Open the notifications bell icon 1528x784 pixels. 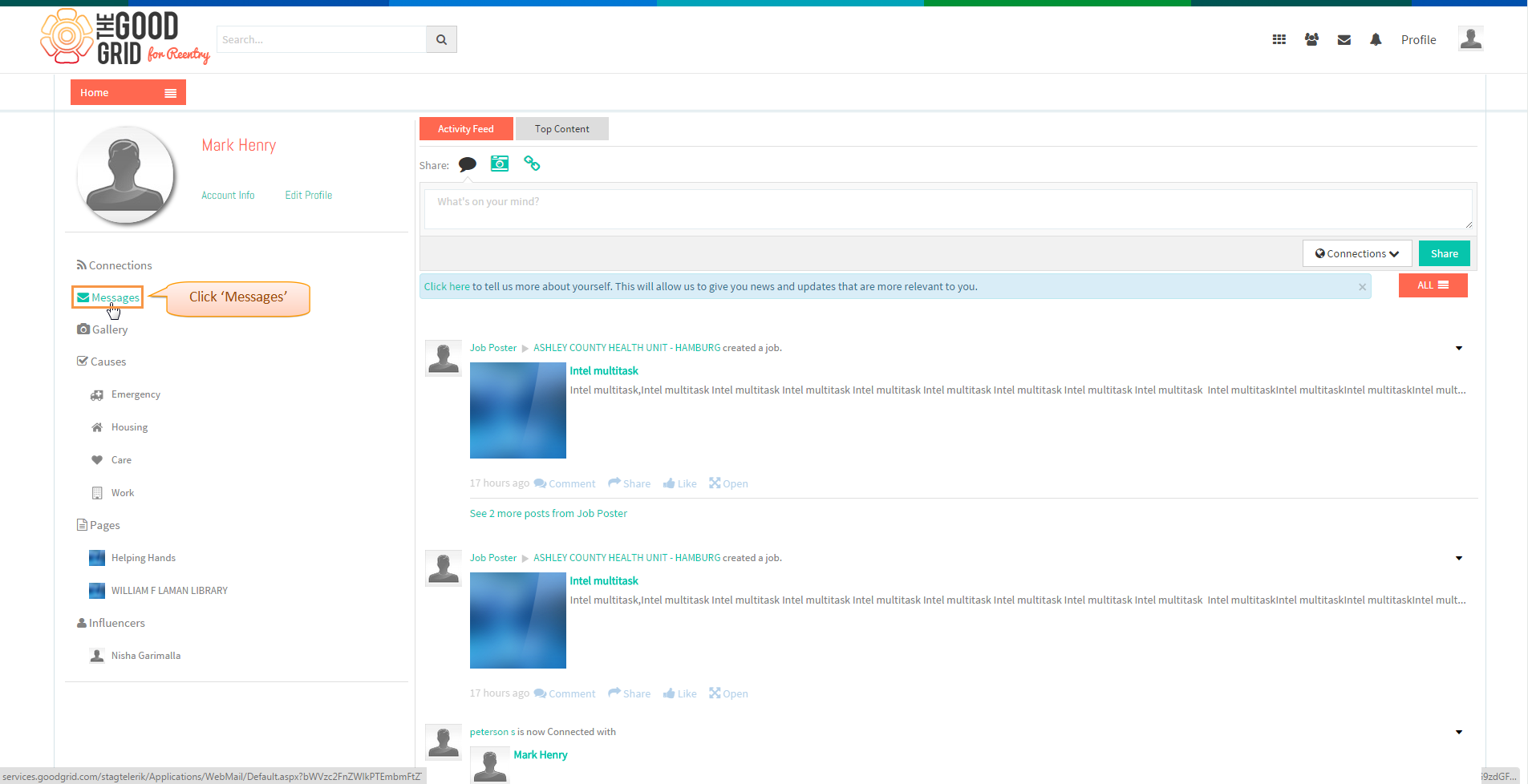(x=1376, y=39)
